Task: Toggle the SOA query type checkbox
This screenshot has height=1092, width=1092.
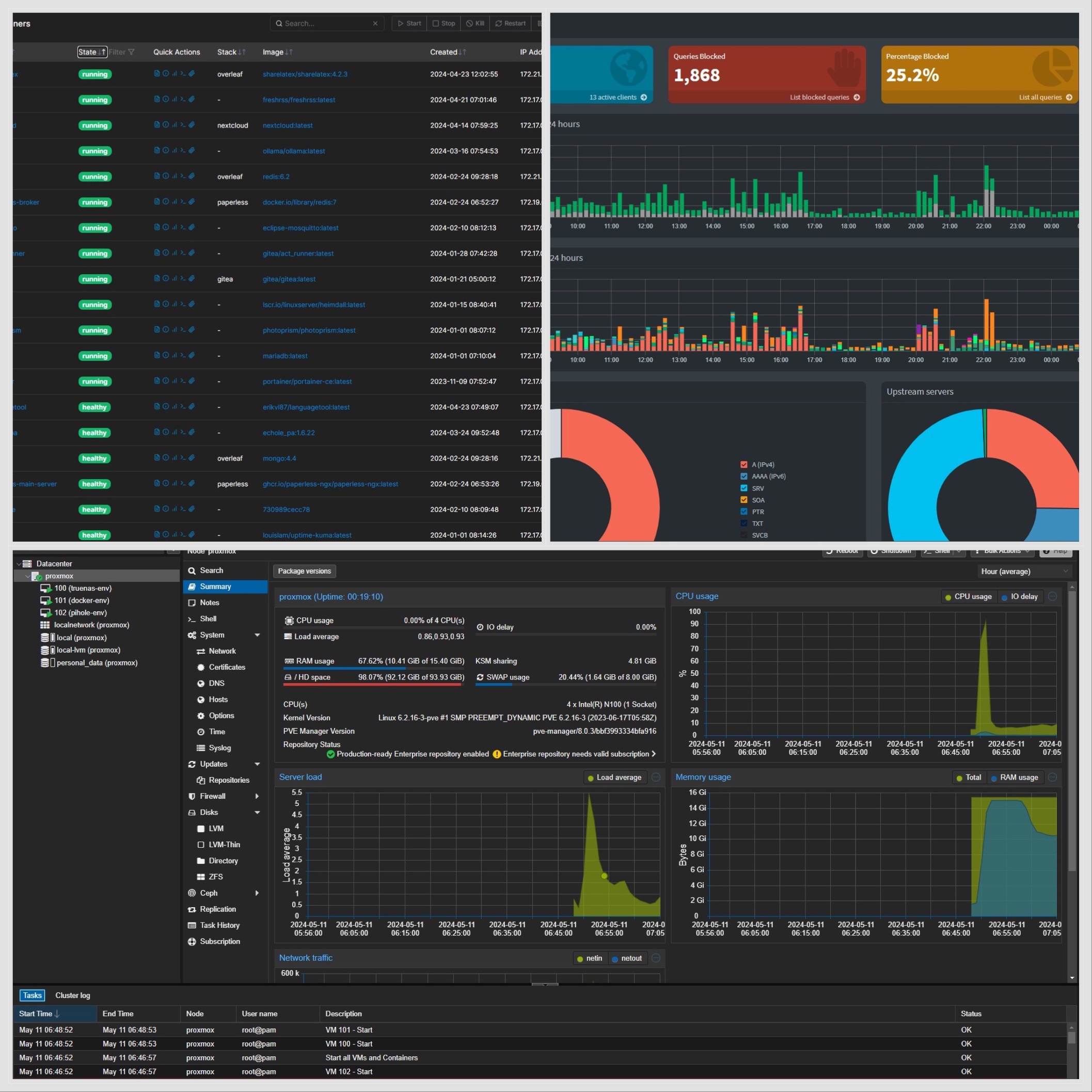Action: pos(744,500)
